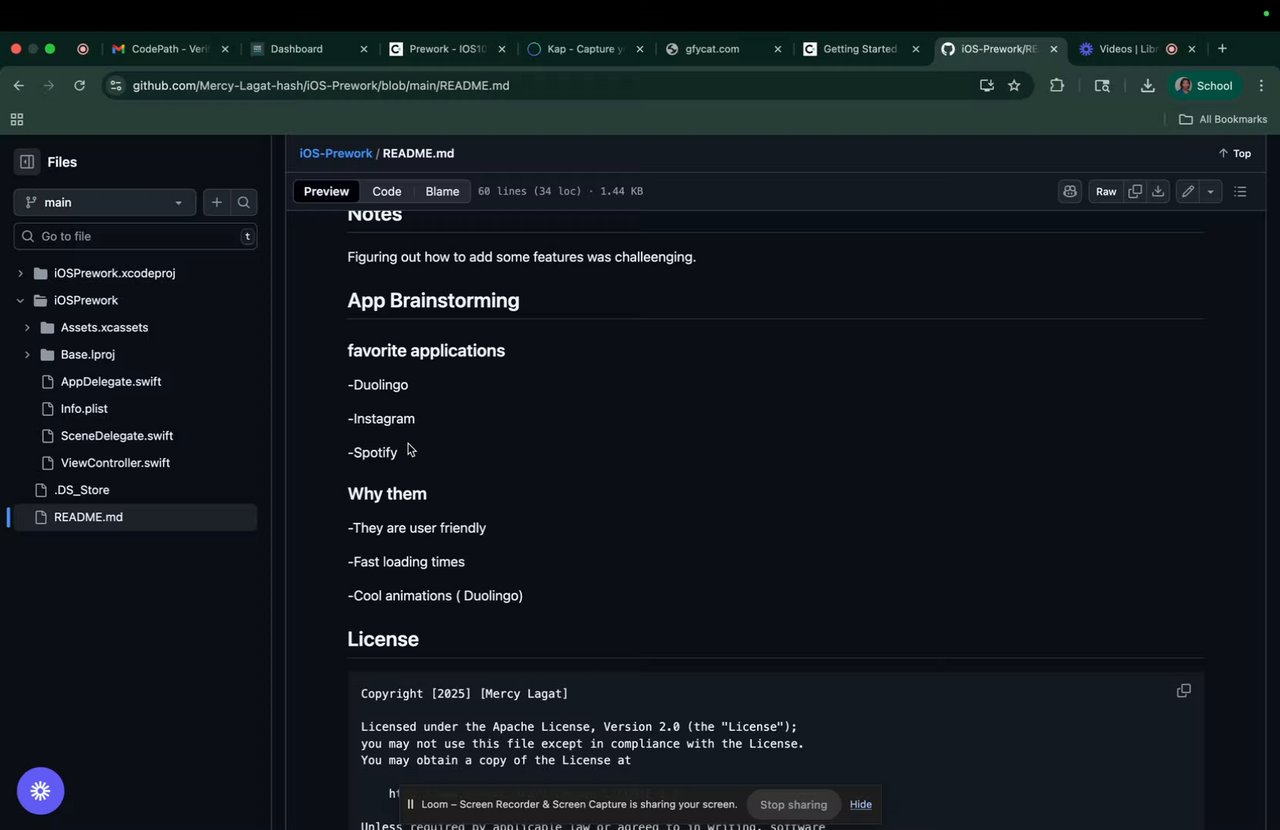Screen dimensions: 1280x830
Task: Click the search files magnifier icon
Action: tap(244, 202)
